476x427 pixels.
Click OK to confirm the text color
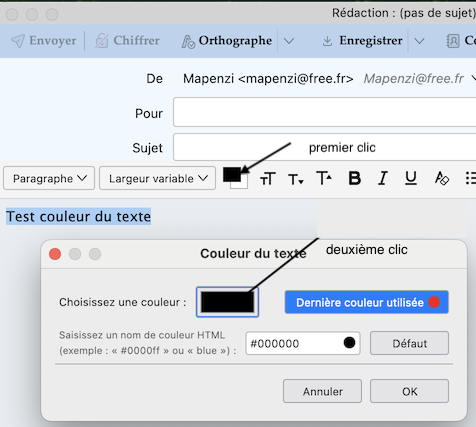(409, 391)
